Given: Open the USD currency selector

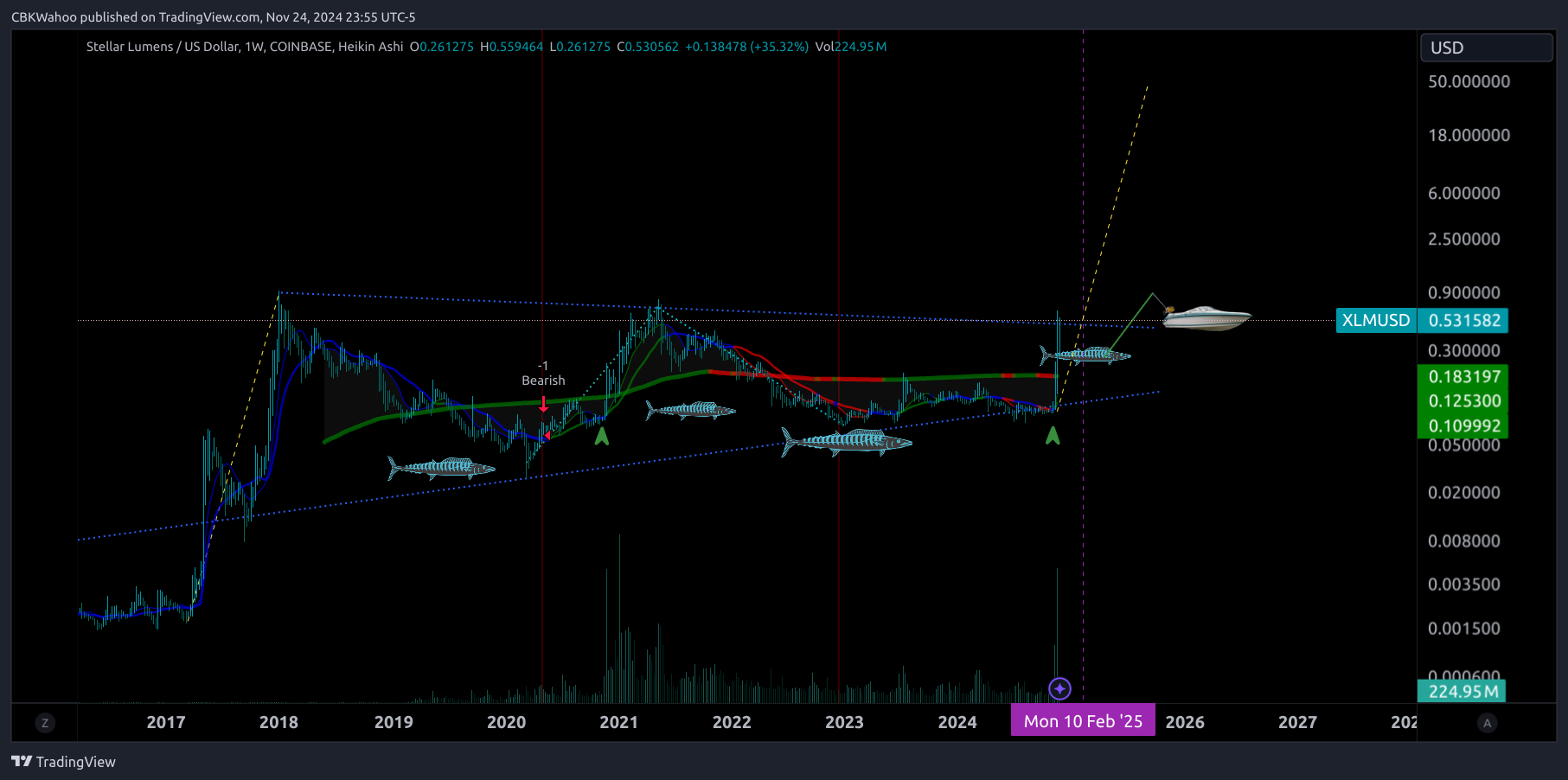Looking at the screenshot, I should [x=1486, y=48].
